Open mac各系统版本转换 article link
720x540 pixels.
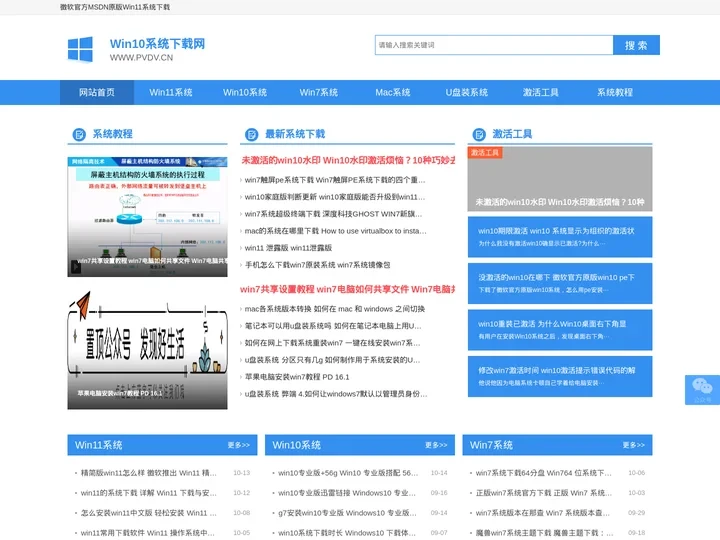(x=334, y=309)
